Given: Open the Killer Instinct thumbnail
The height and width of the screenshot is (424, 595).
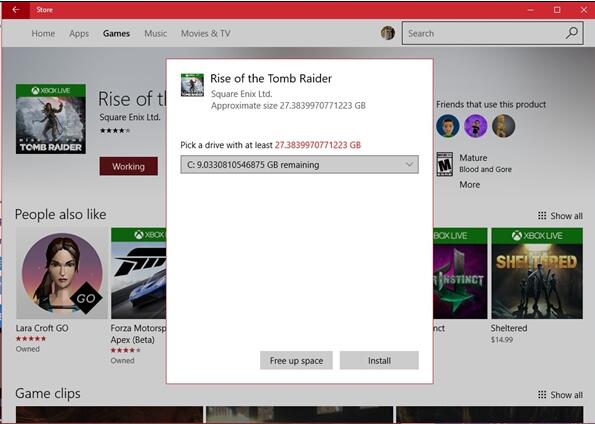Looking at the screenshot, I should click(460, 273).
